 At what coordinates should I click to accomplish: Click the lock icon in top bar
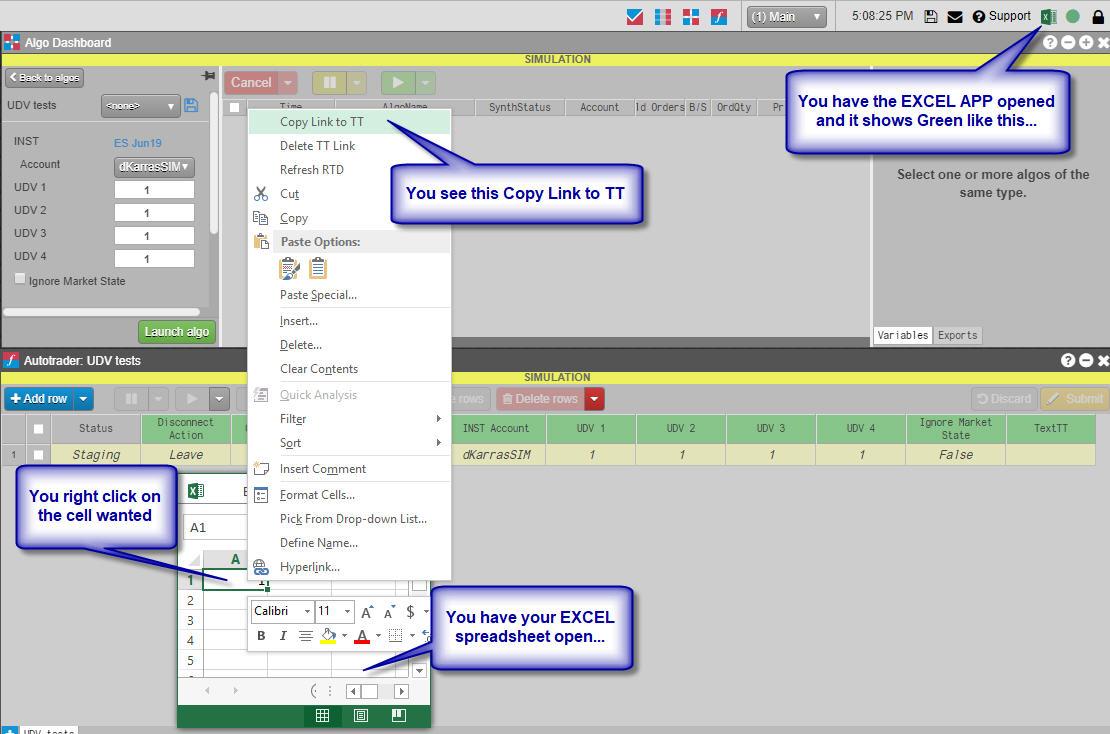1097,16
